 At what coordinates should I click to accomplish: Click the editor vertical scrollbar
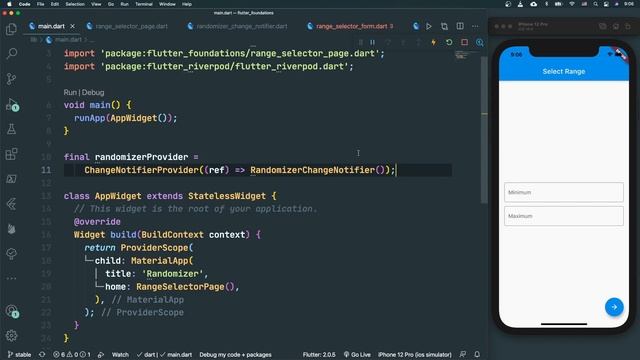pos(484,130)
